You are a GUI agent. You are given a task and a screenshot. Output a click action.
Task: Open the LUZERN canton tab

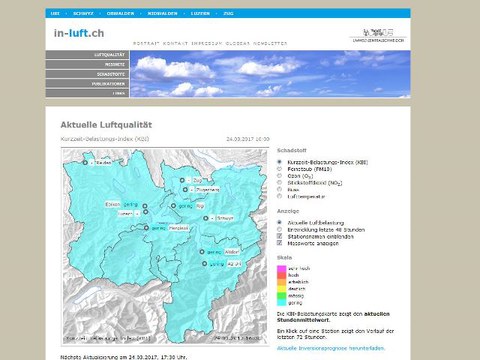click(200, 14)
